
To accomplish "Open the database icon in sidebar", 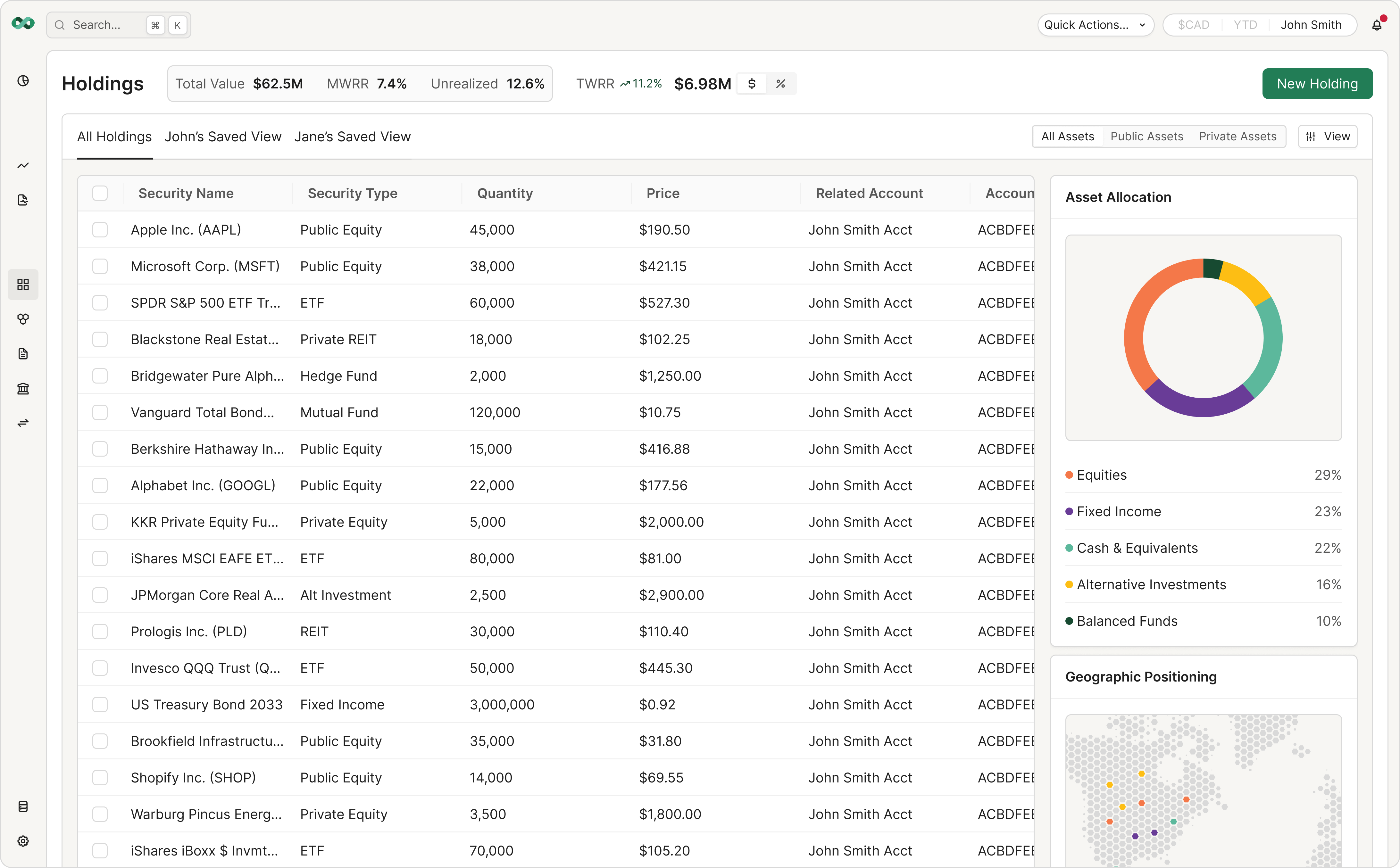I will 23,806.
